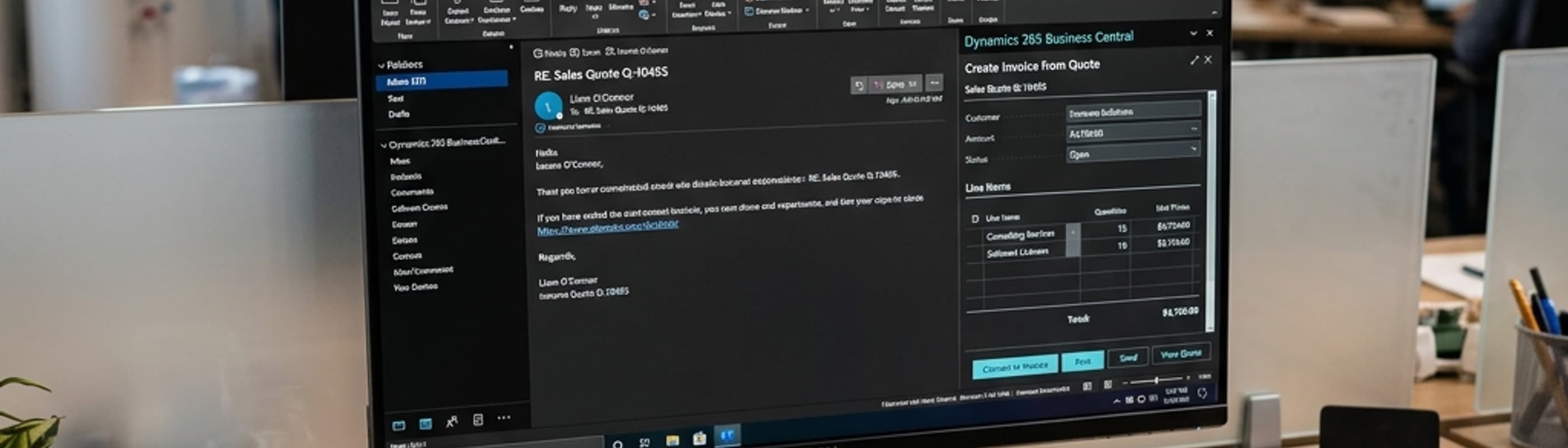Open the Status dropdown showing Open
The width and height of the screenshot is (1568, 448).
[x=1133, y=152]
